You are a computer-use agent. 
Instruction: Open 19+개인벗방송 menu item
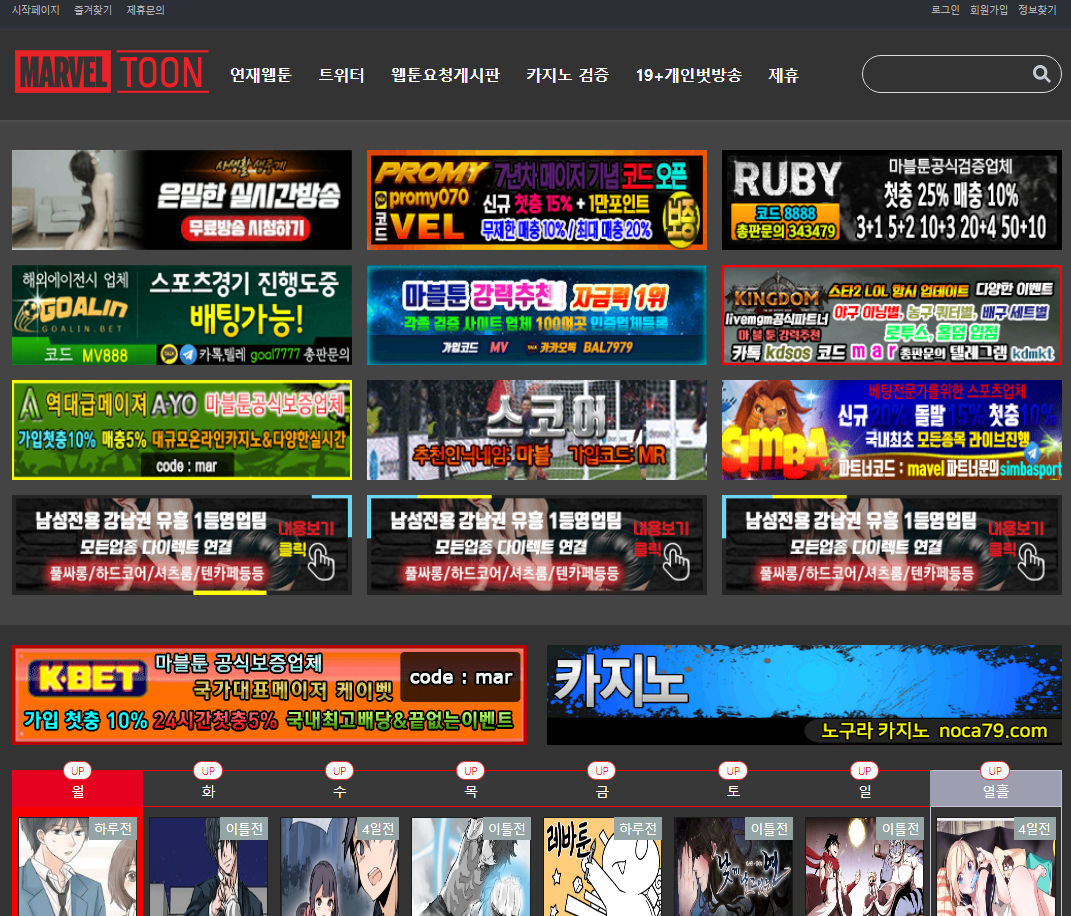(688, 74)
